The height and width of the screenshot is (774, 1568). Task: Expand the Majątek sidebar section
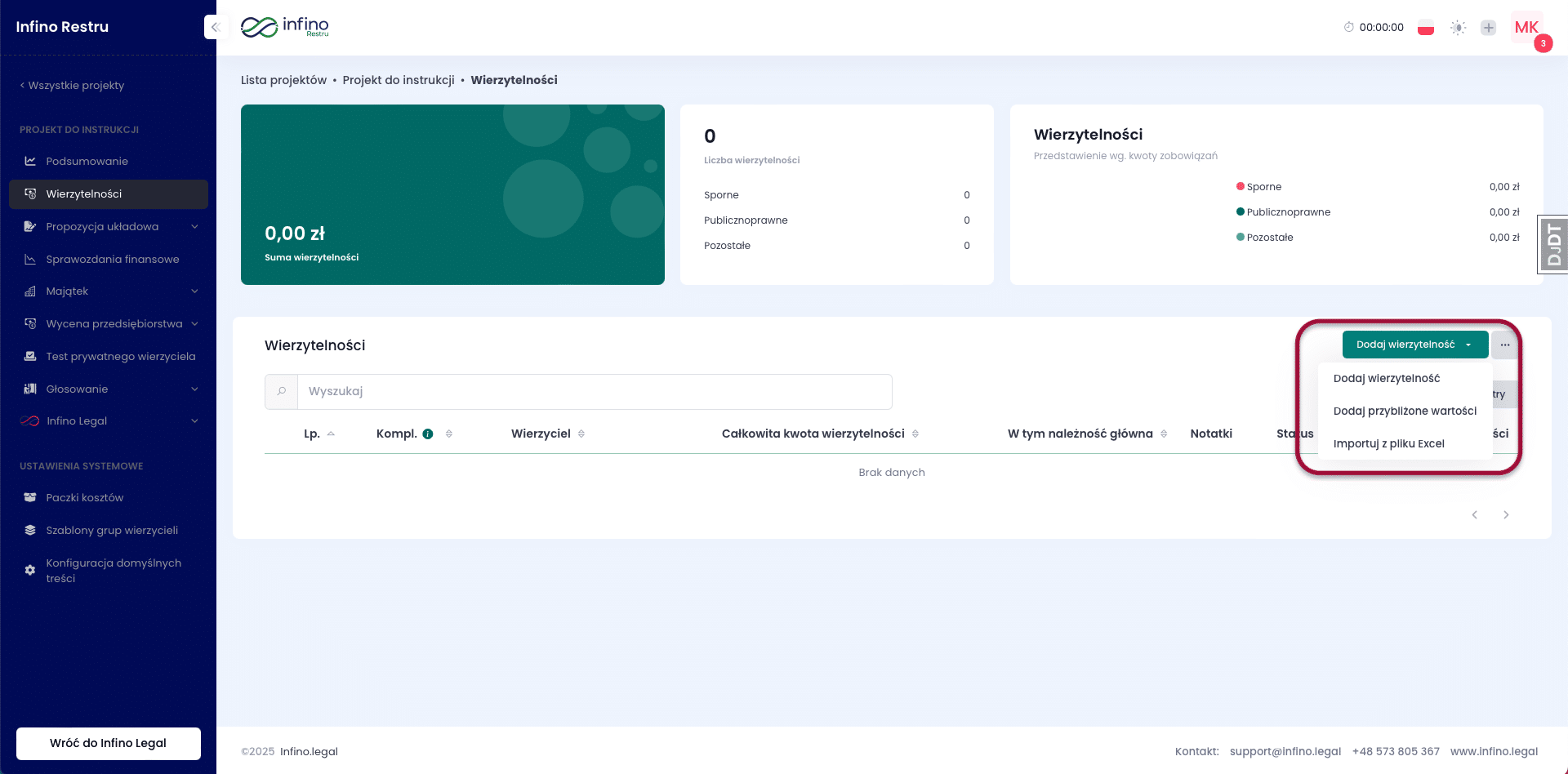click(x=194, y=291)
